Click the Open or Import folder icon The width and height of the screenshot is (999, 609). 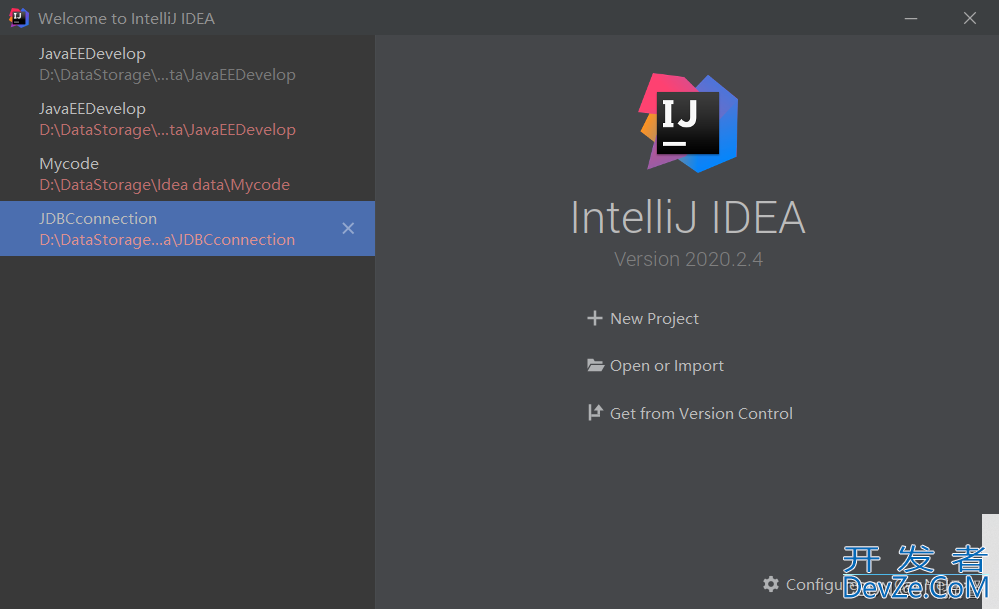[595, 366]
